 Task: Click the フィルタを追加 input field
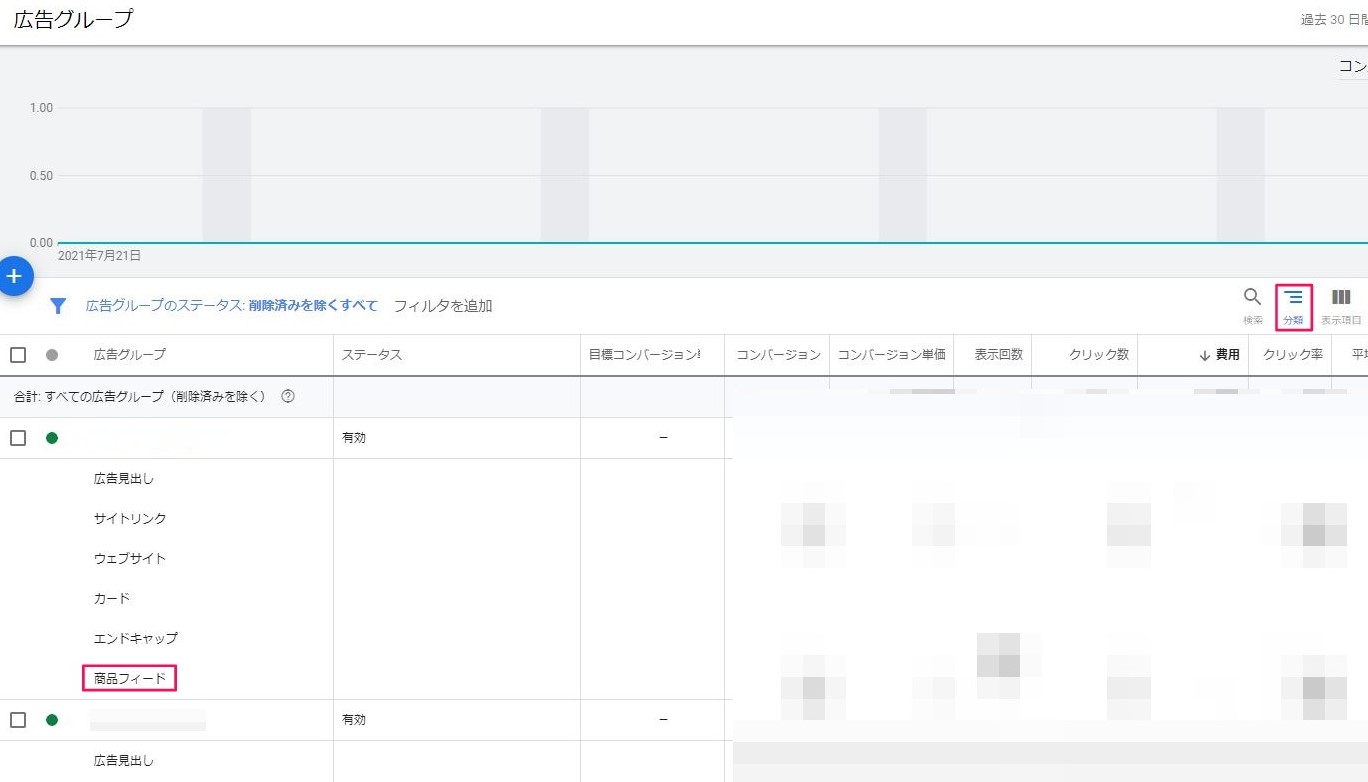(443, 306)
